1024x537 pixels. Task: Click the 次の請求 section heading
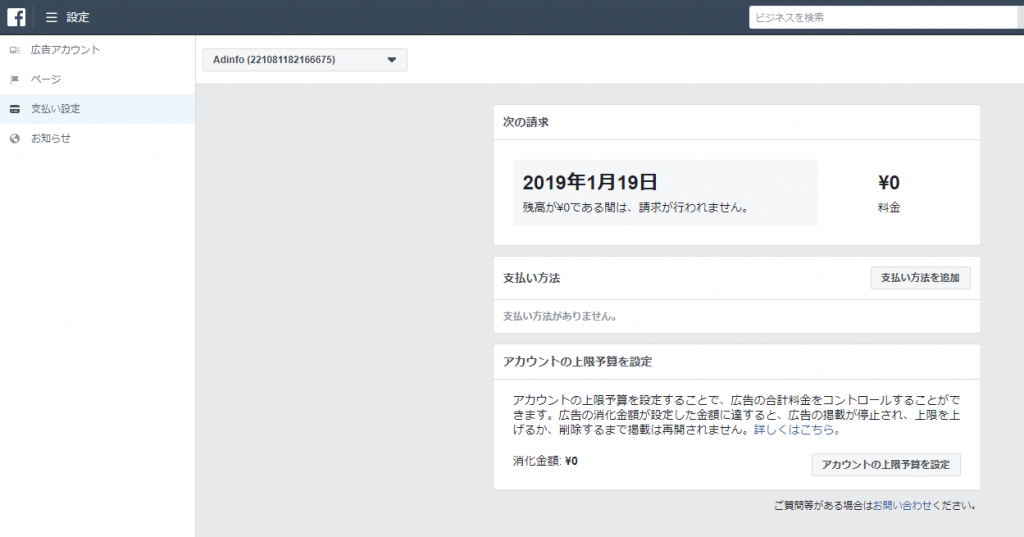click(x=526, y=122)
